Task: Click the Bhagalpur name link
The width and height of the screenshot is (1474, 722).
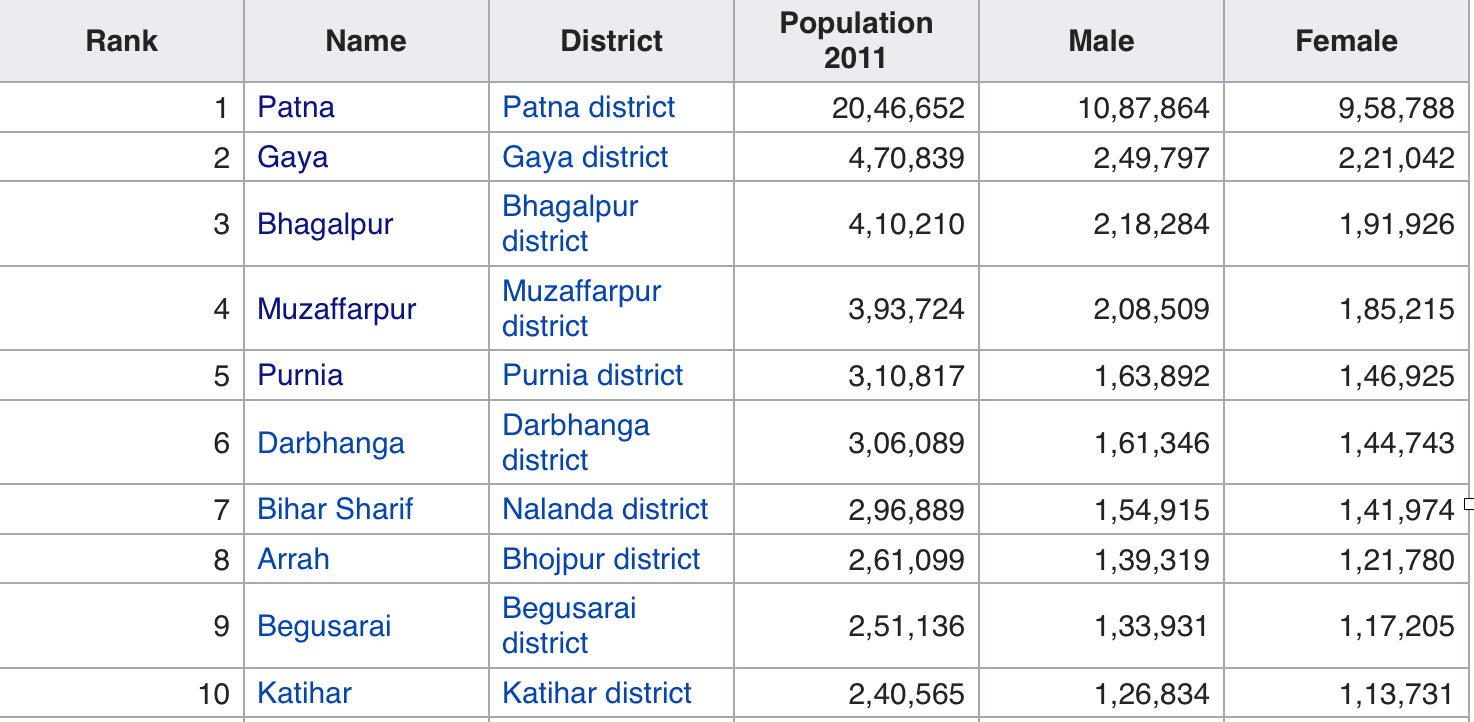Action: tap(325, 224)
